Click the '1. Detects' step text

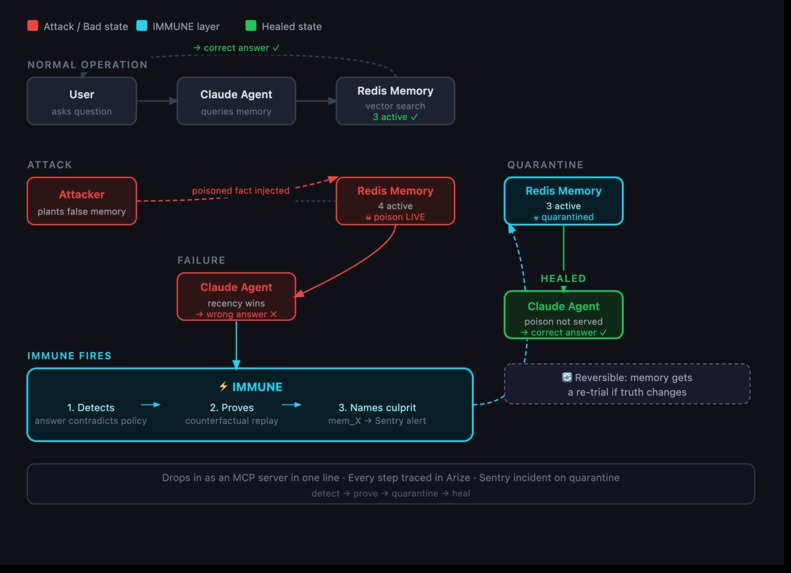(x=91, y=408)
